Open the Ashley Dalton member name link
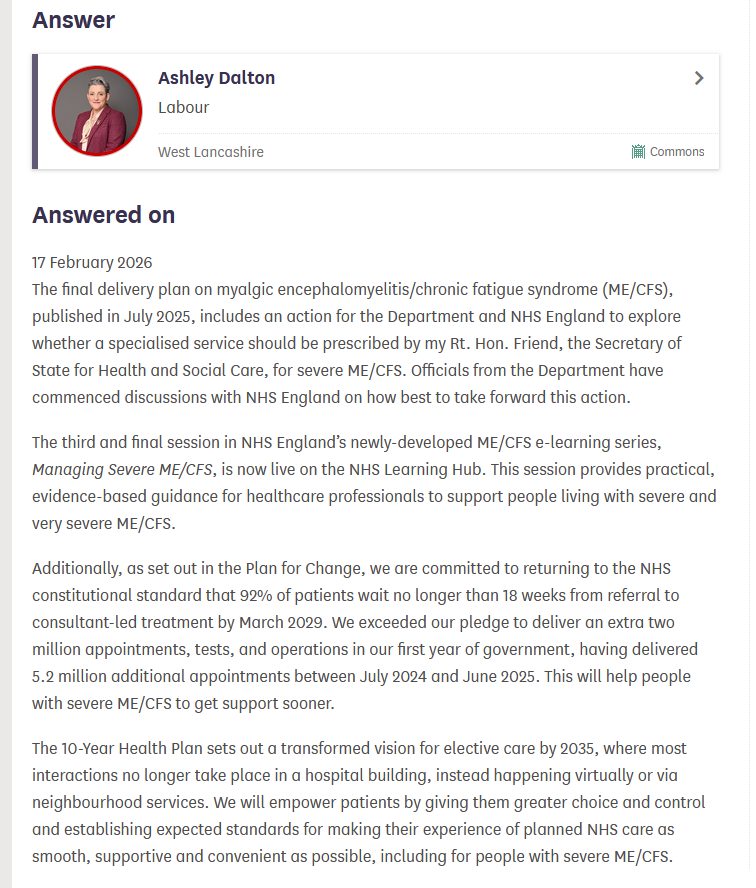This screenshot has height=888, width=756. 216,78
